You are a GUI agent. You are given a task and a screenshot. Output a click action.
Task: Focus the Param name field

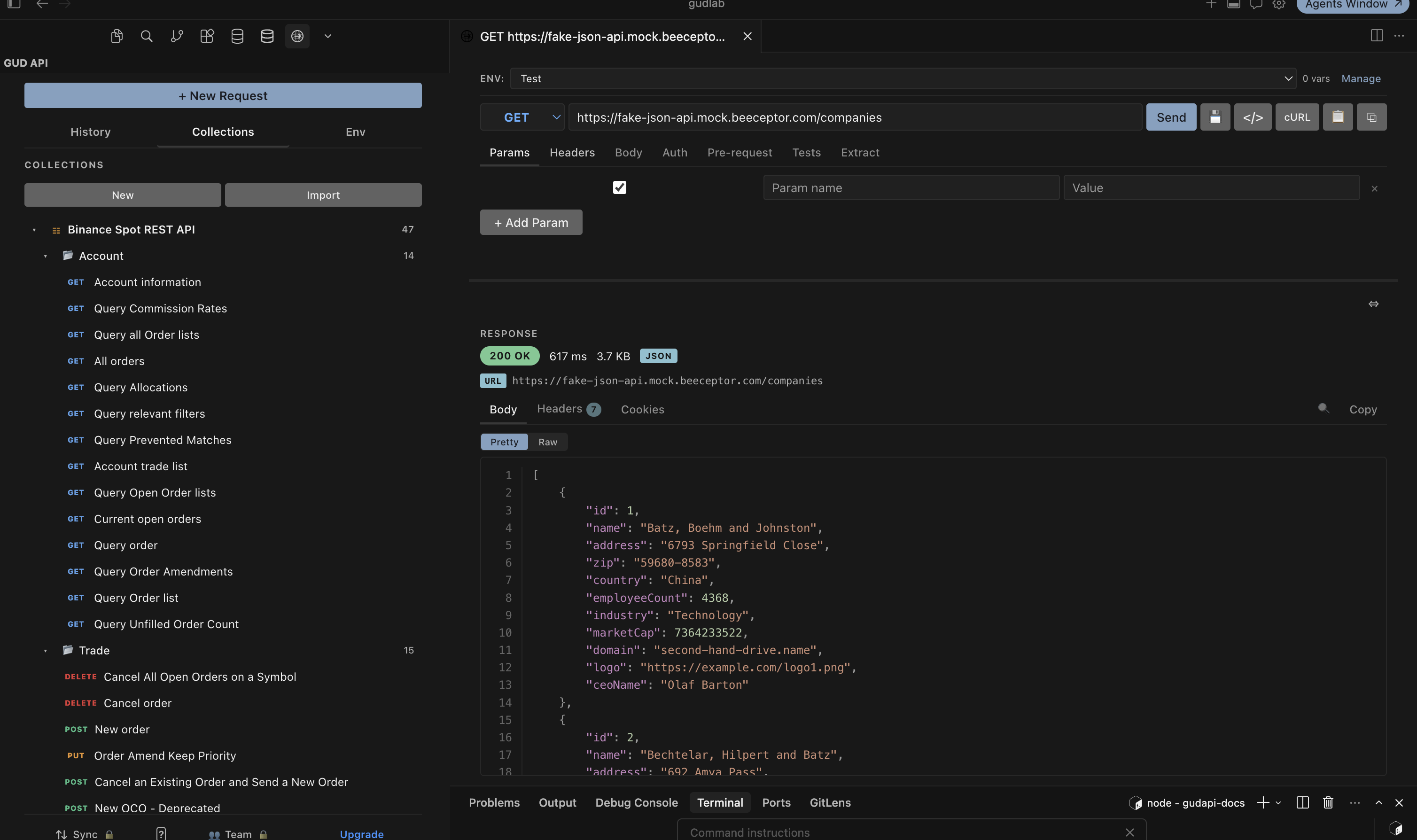point(911,188)
